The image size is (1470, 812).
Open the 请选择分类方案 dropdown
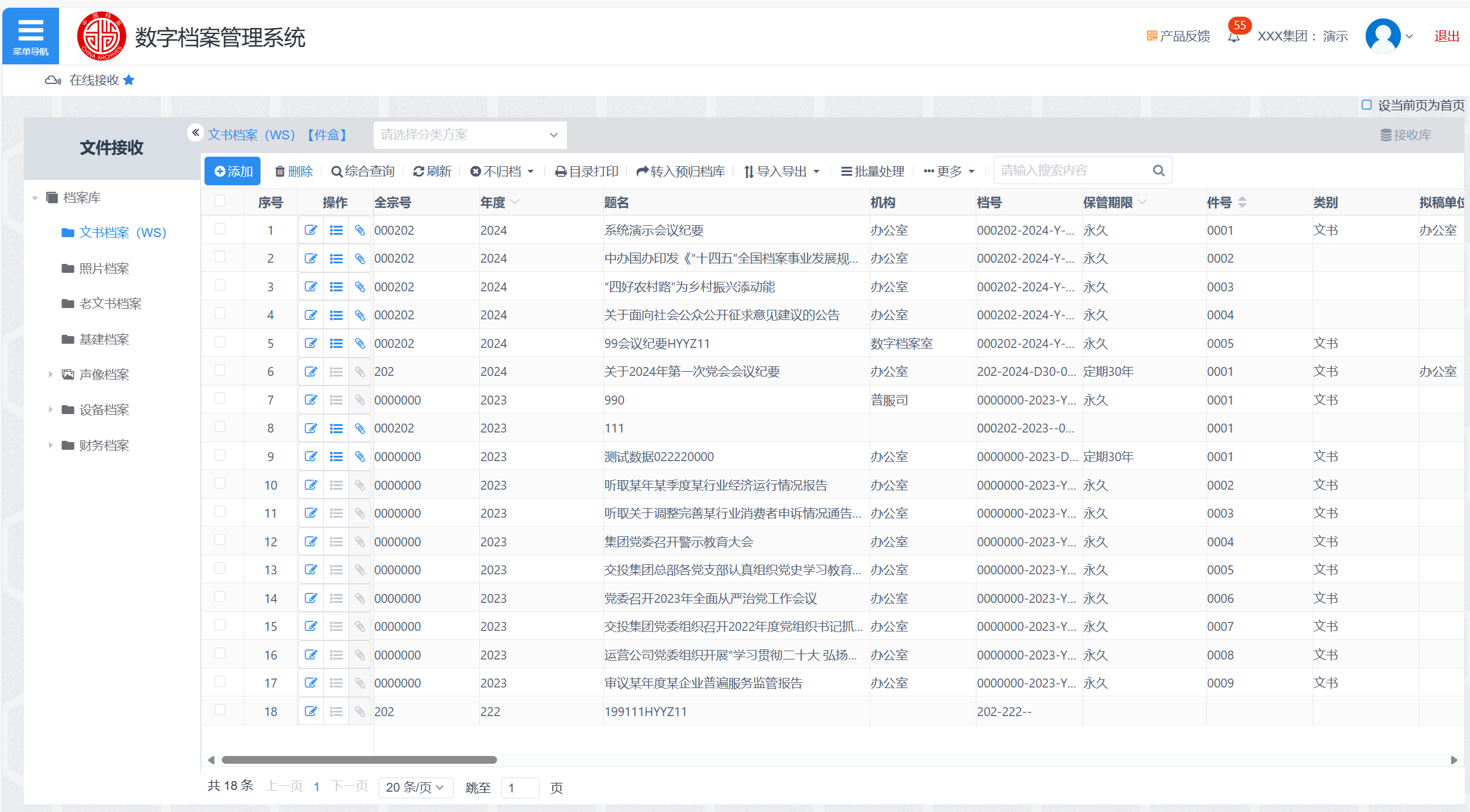(470, 135)
